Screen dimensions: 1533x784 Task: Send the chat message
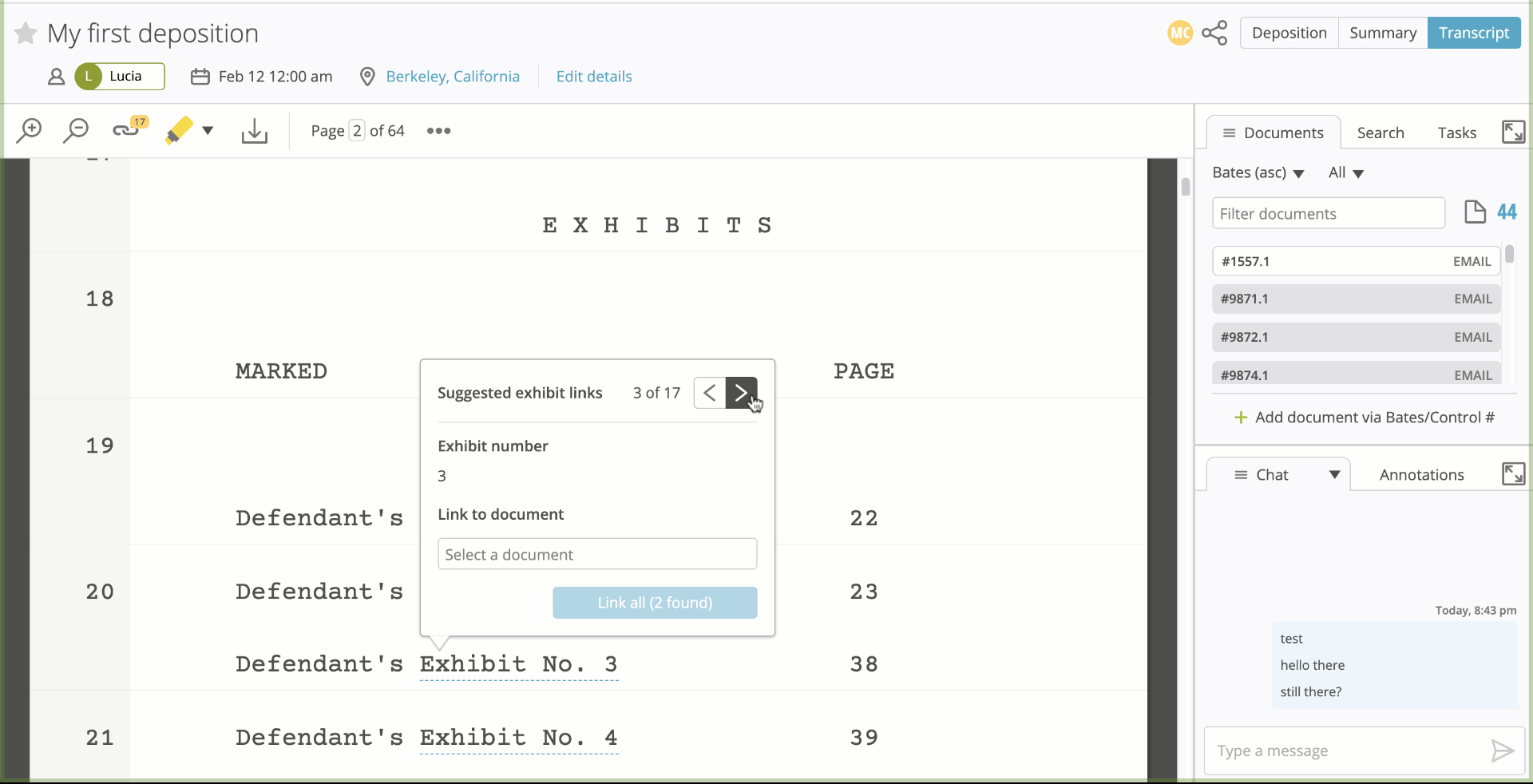(x=1502, y=750)
